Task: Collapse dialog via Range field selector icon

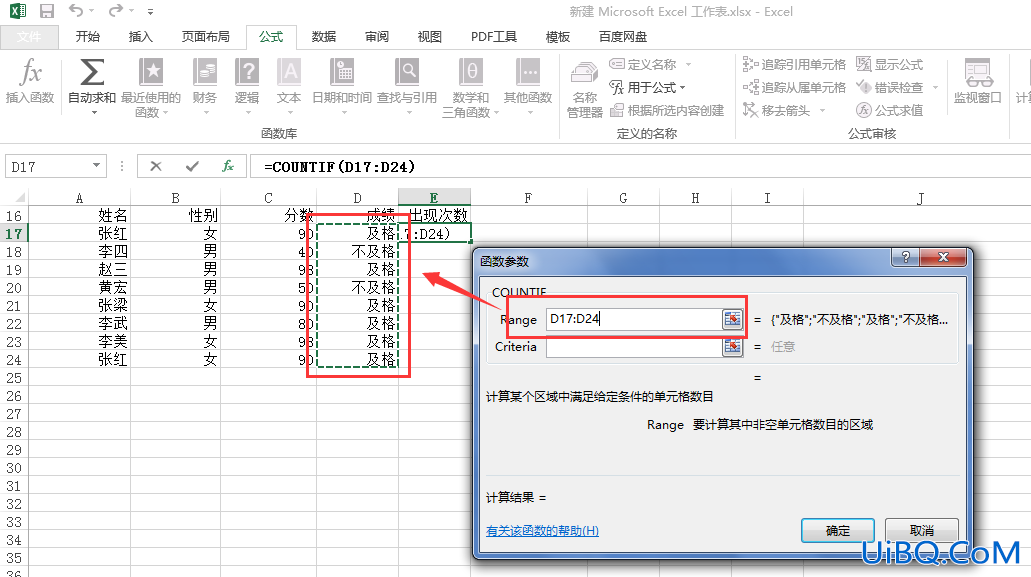Action: click(x=732, y=319)
